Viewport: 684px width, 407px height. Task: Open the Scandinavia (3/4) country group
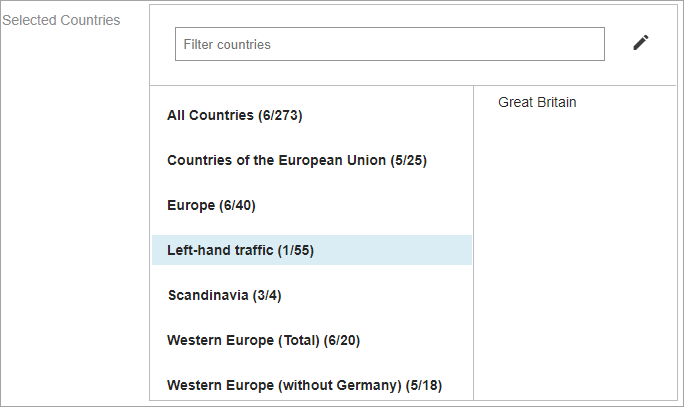click(x=225, y=295)
